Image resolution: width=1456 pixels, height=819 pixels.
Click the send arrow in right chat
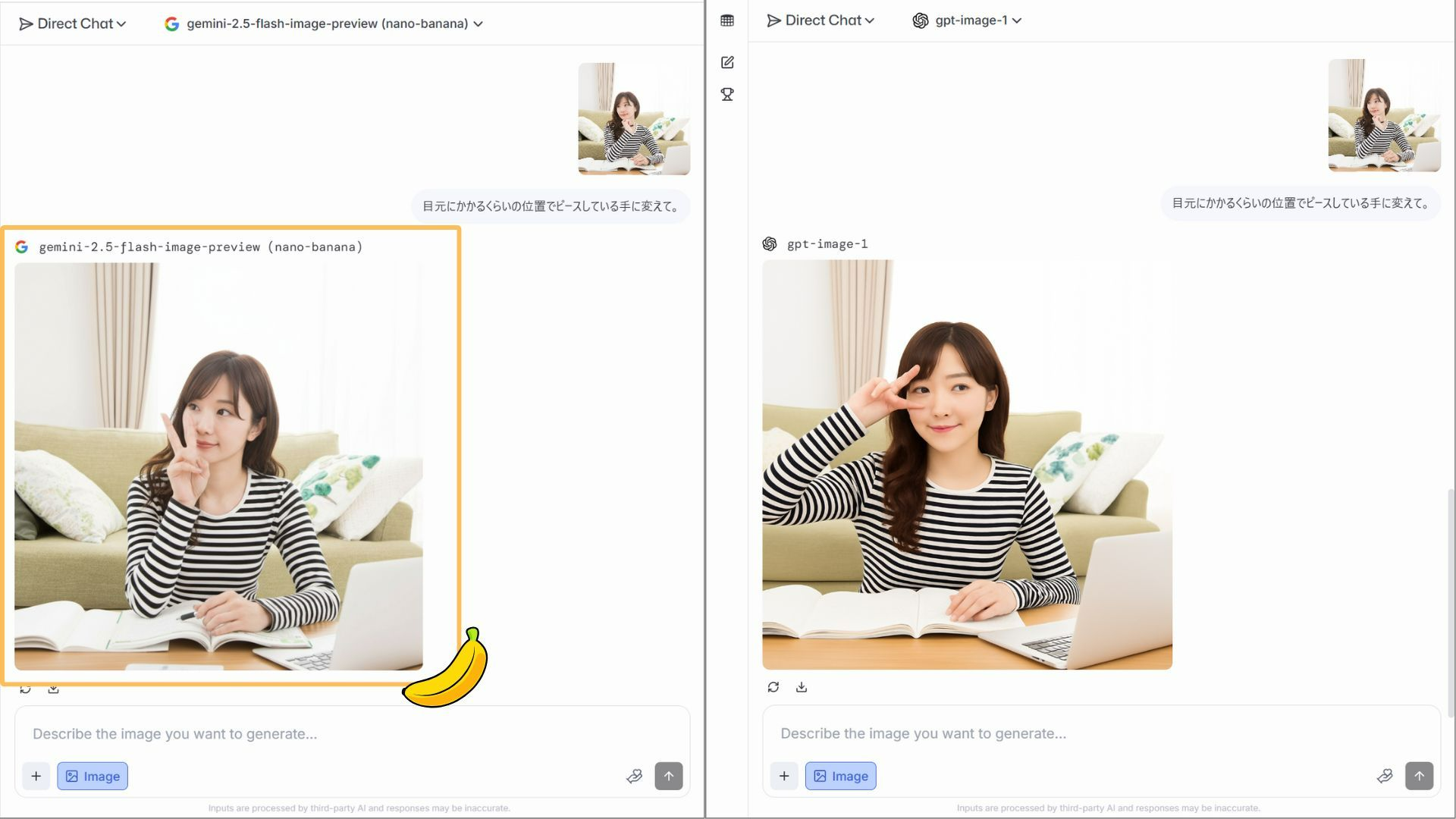coord(1419,776)
